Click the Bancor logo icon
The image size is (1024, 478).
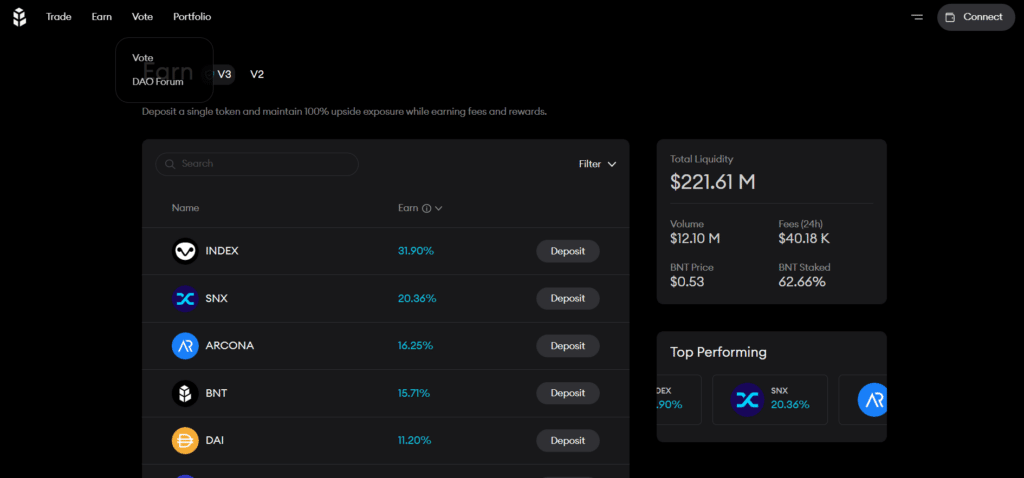click(19, 17)
